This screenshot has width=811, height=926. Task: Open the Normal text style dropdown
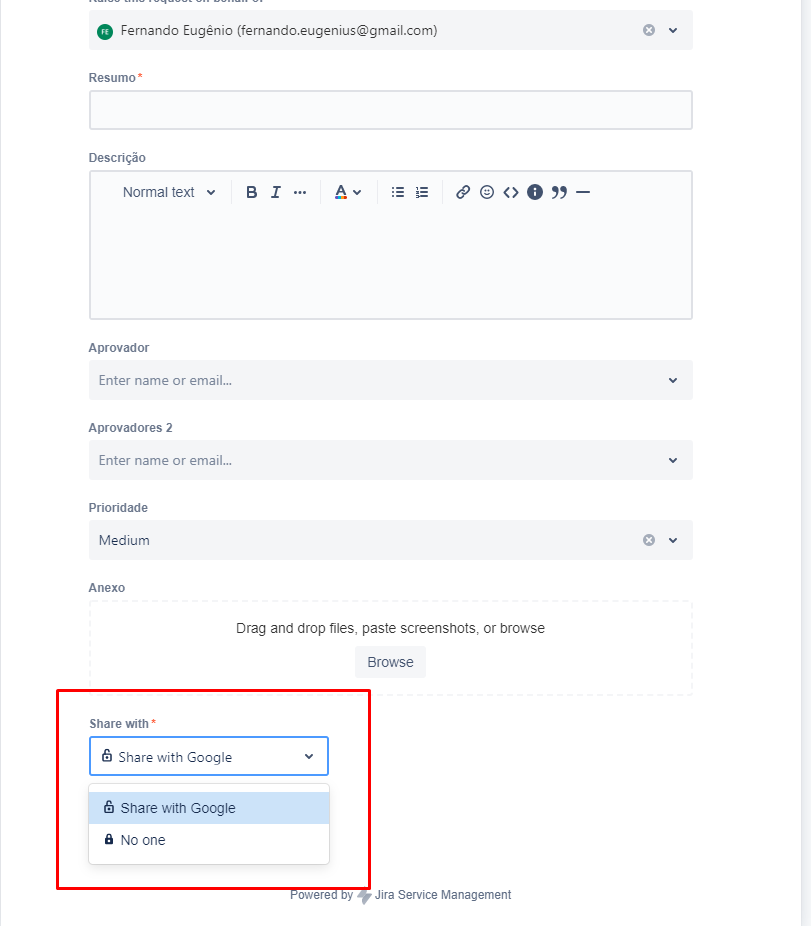pyautogui.click(x=168, y=192)
